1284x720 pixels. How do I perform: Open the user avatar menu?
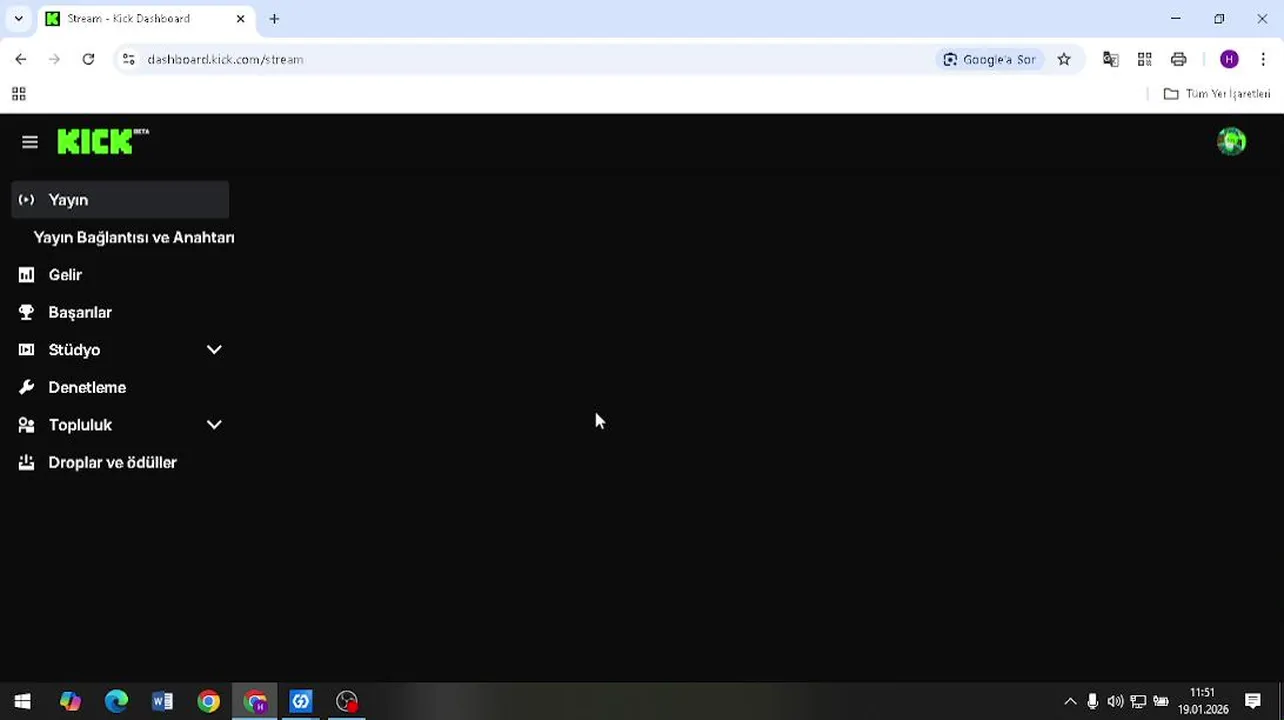(1231, 142)
